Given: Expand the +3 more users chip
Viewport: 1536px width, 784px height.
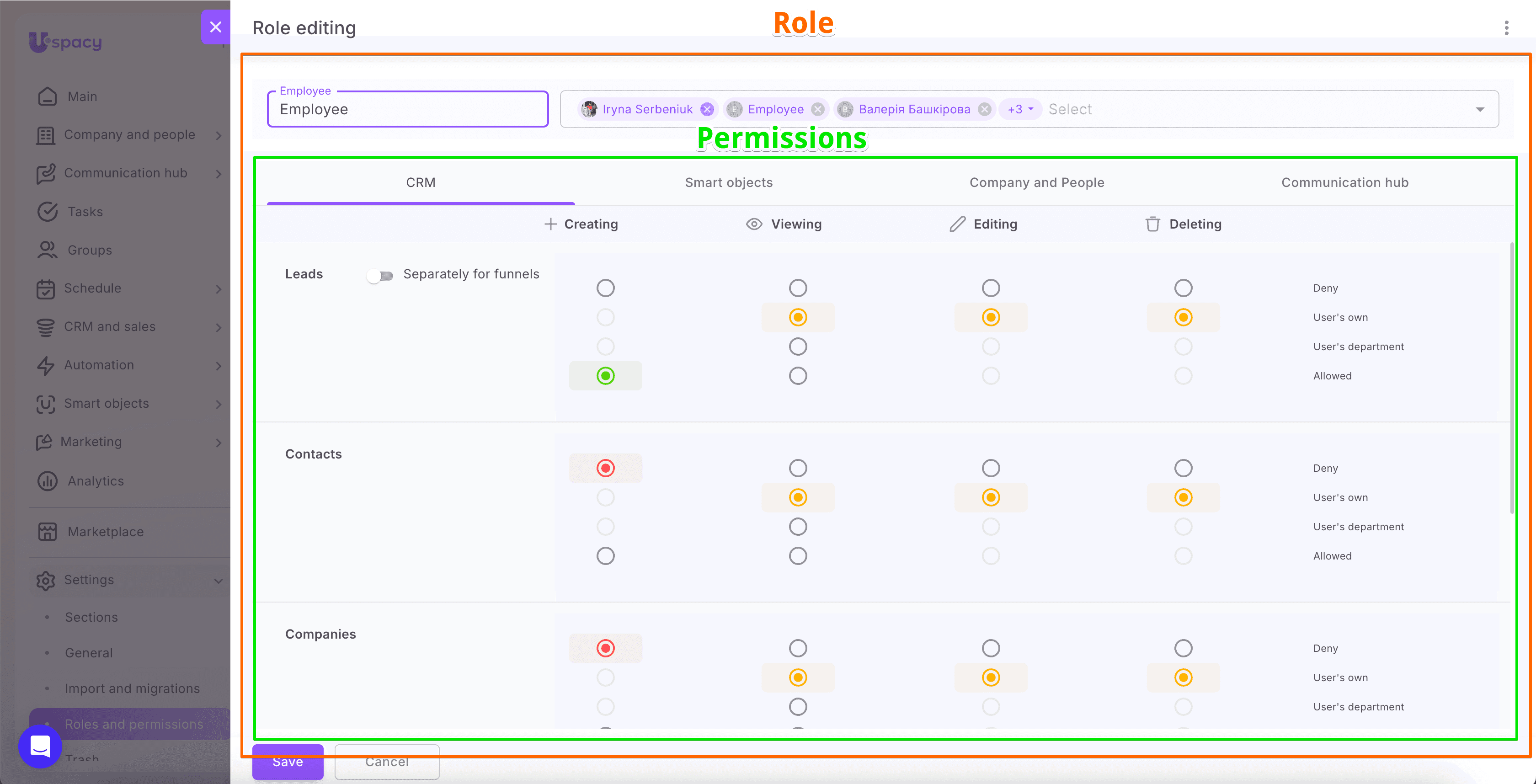Looking at the screenshot, I should pos(1020,109).
